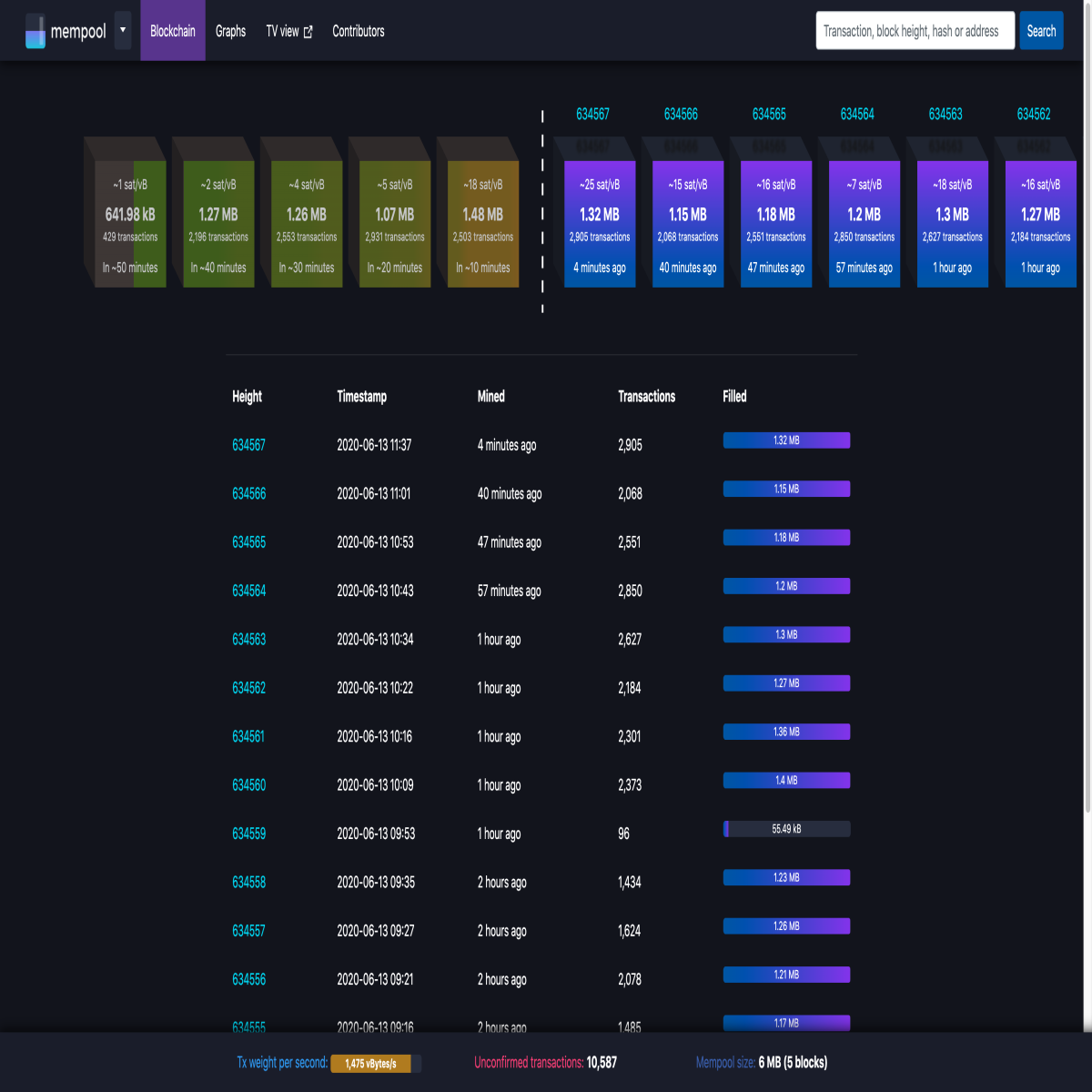Screen dimensions: 1092x1092
Task: Open block 634566 header link above cube
Action: point(681,114)
